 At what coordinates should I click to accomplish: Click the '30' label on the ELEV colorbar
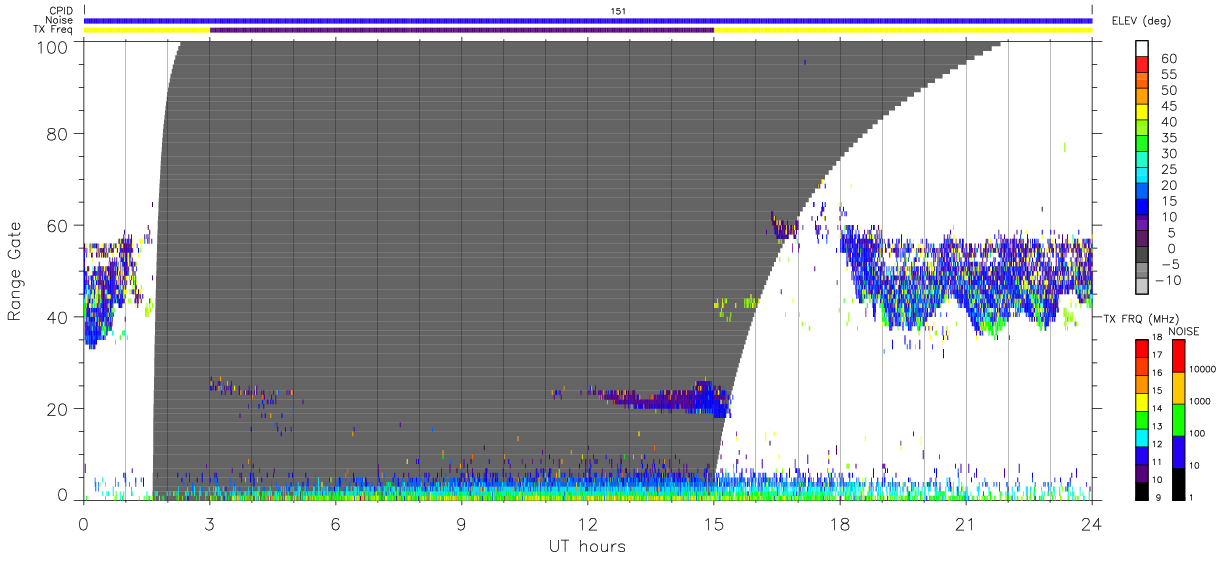tap(1169, 153)
